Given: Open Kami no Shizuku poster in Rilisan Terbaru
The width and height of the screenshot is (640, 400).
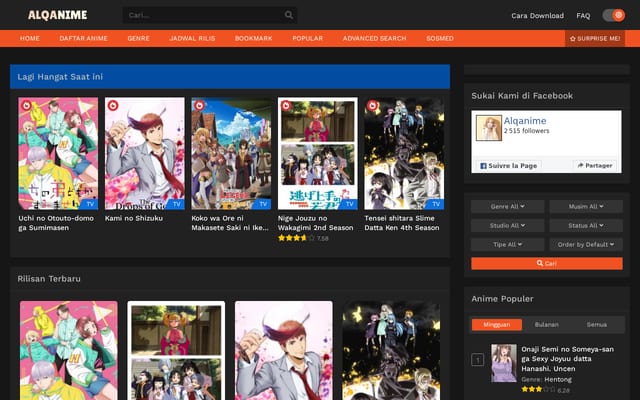Looking at the screenshot, I should [x=284, y=351].
